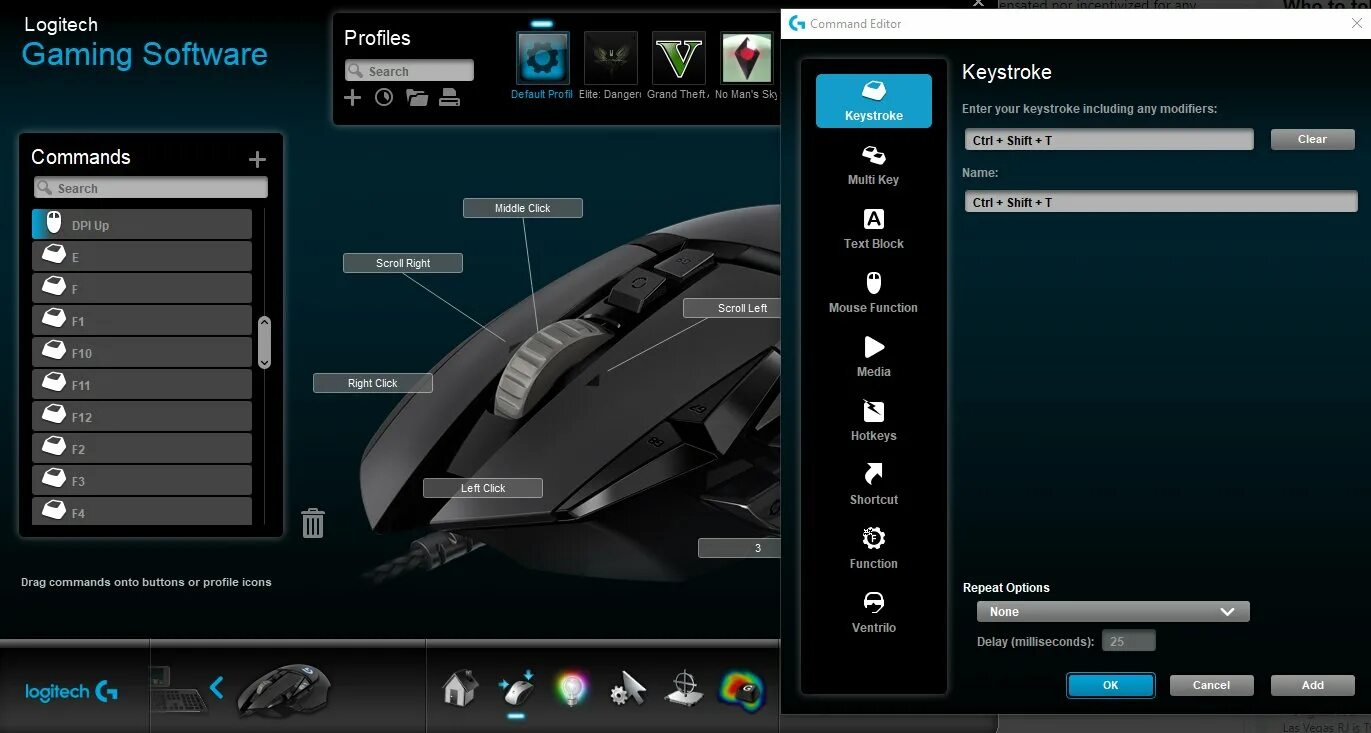Click the Scroll Right button label
This screenshot has height=733, width=1371.
(x=403, y=263)
